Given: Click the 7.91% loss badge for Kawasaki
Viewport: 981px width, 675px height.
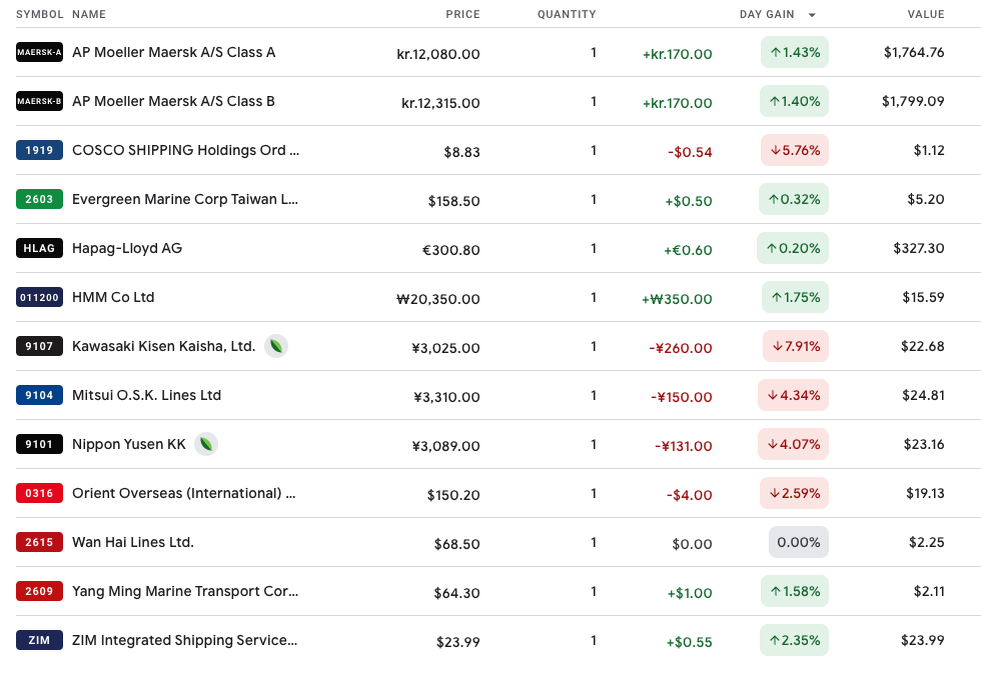Looking at the screenshot, I should (x=796, y=346).
